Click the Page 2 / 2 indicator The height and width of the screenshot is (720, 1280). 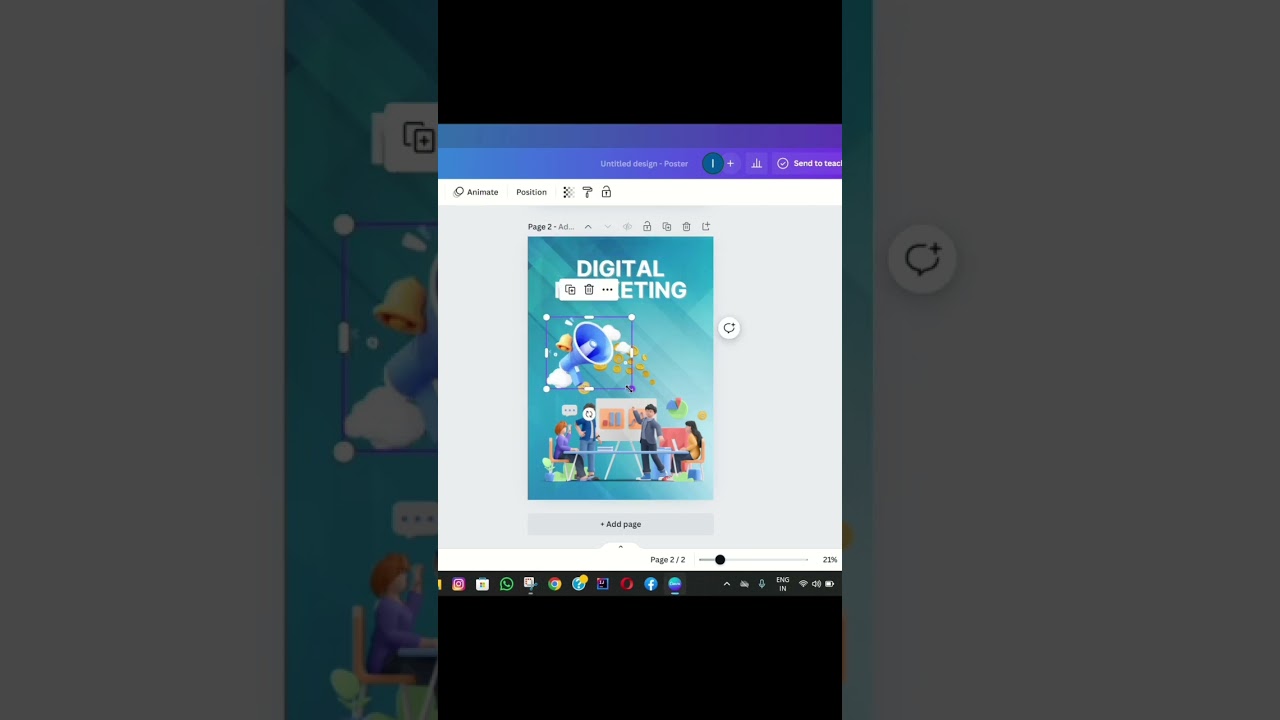(668, 560)
